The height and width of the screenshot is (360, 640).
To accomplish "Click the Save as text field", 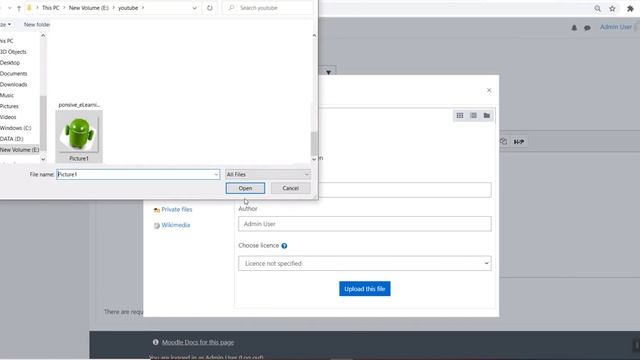I will [404, 190].
